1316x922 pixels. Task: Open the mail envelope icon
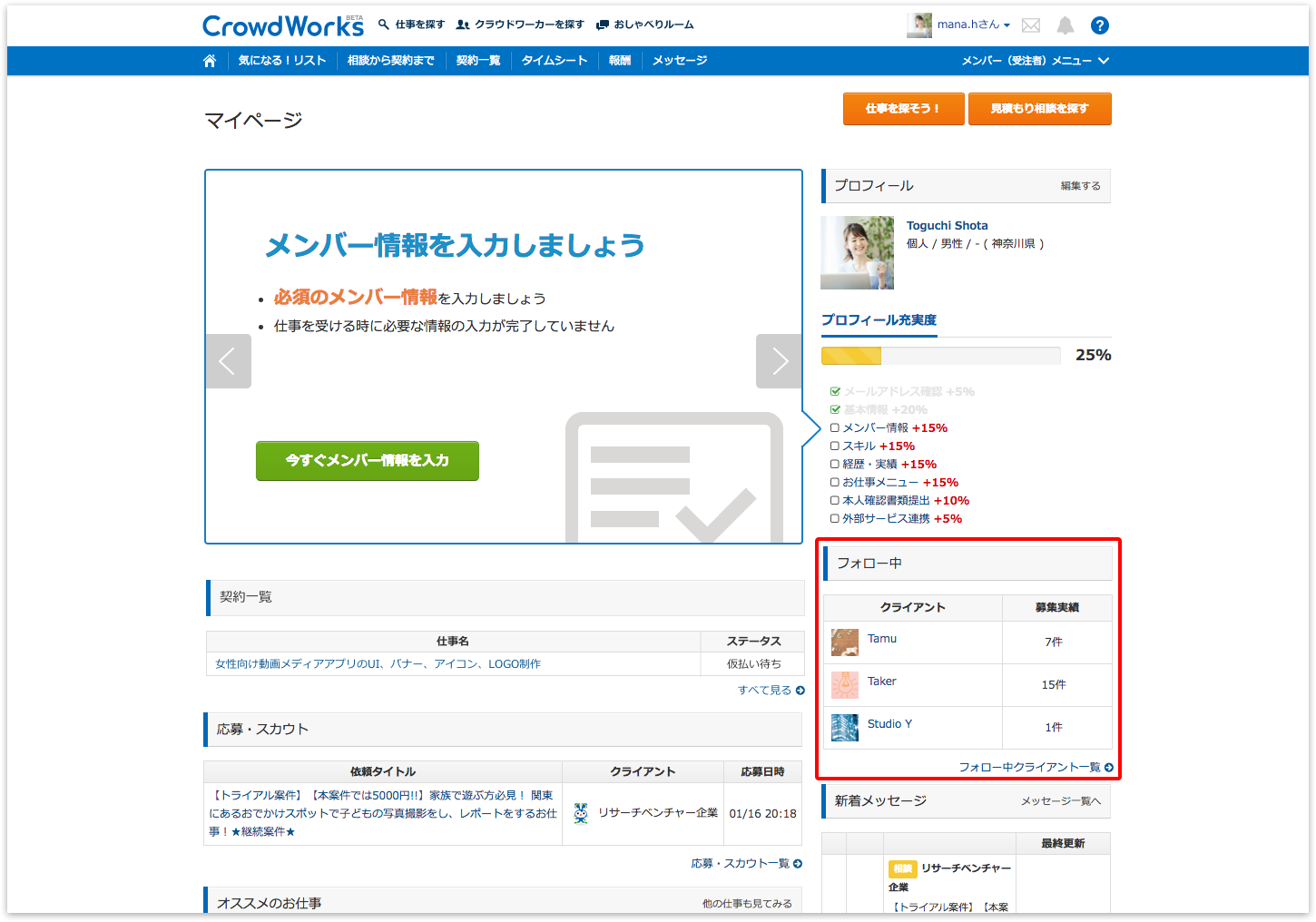1031,25
